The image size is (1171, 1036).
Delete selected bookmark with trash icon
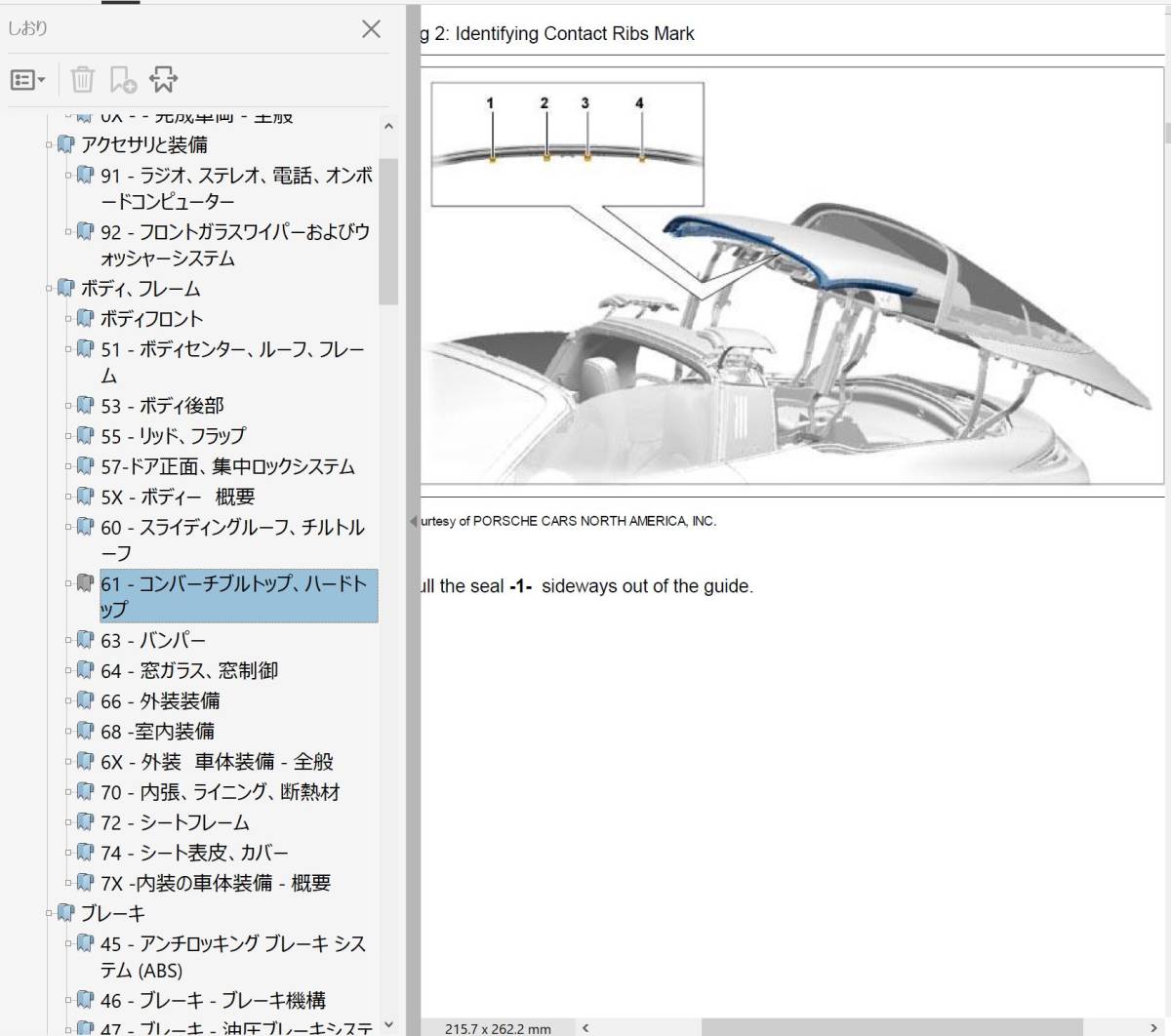[x=83, y=80]
